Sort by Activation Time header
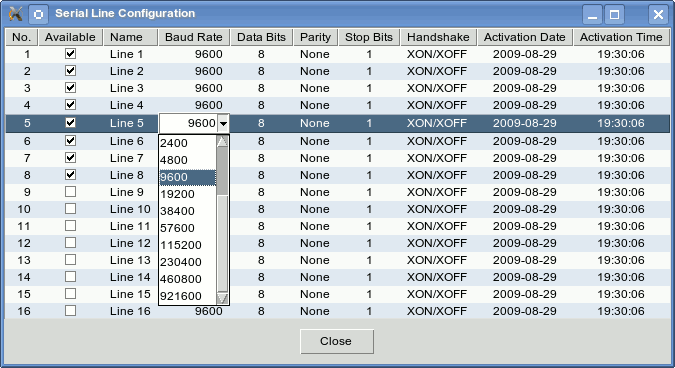Screen dimensions: 675x368 (621, 37)
